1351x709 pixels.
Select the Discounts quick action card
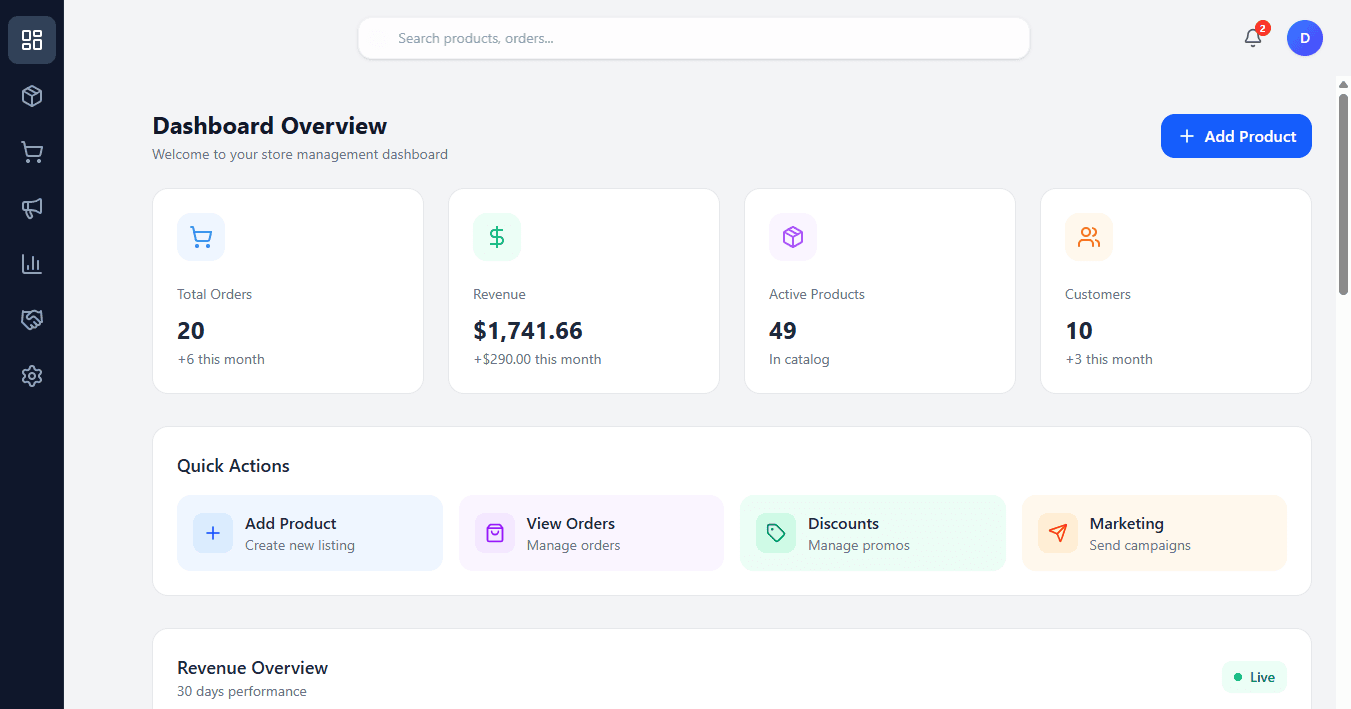click(873, 532)
